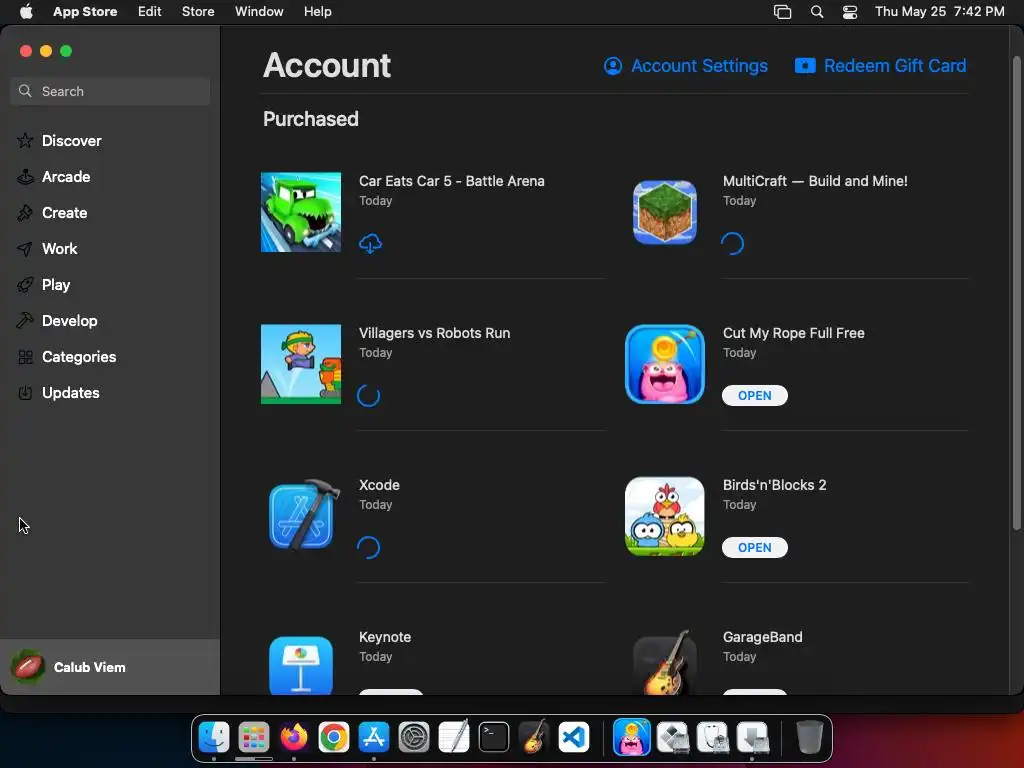Click Redeem Gift Card
The width and height of the screenshot is (1024, 768).
click(880, 66)
